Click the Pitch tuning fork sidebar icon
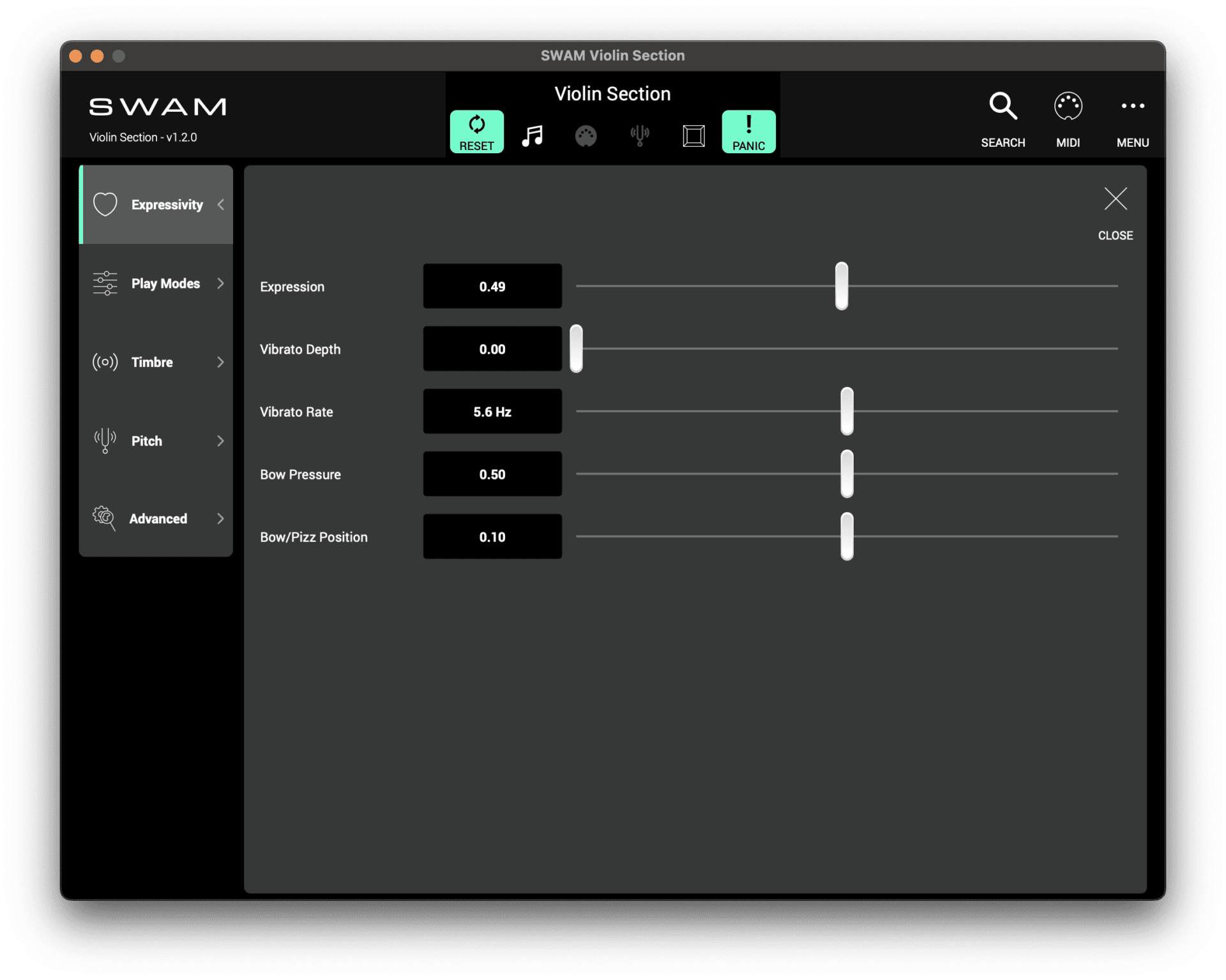This screenshot has height=980, width=1226. click(104, 441)
